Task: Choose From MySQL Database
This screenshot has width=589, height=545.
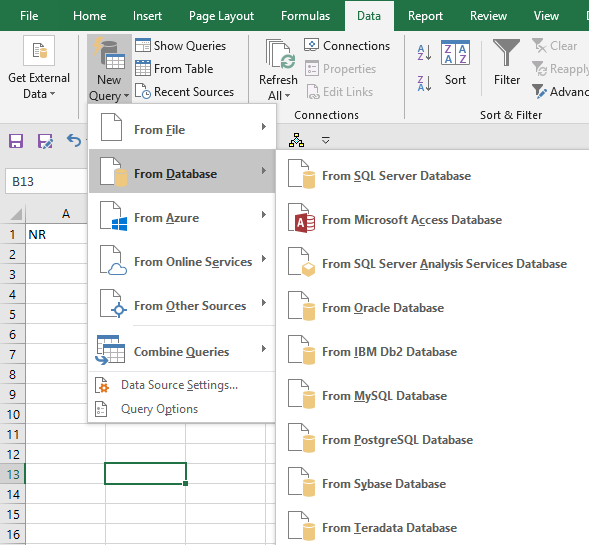Action: (433, 393)
